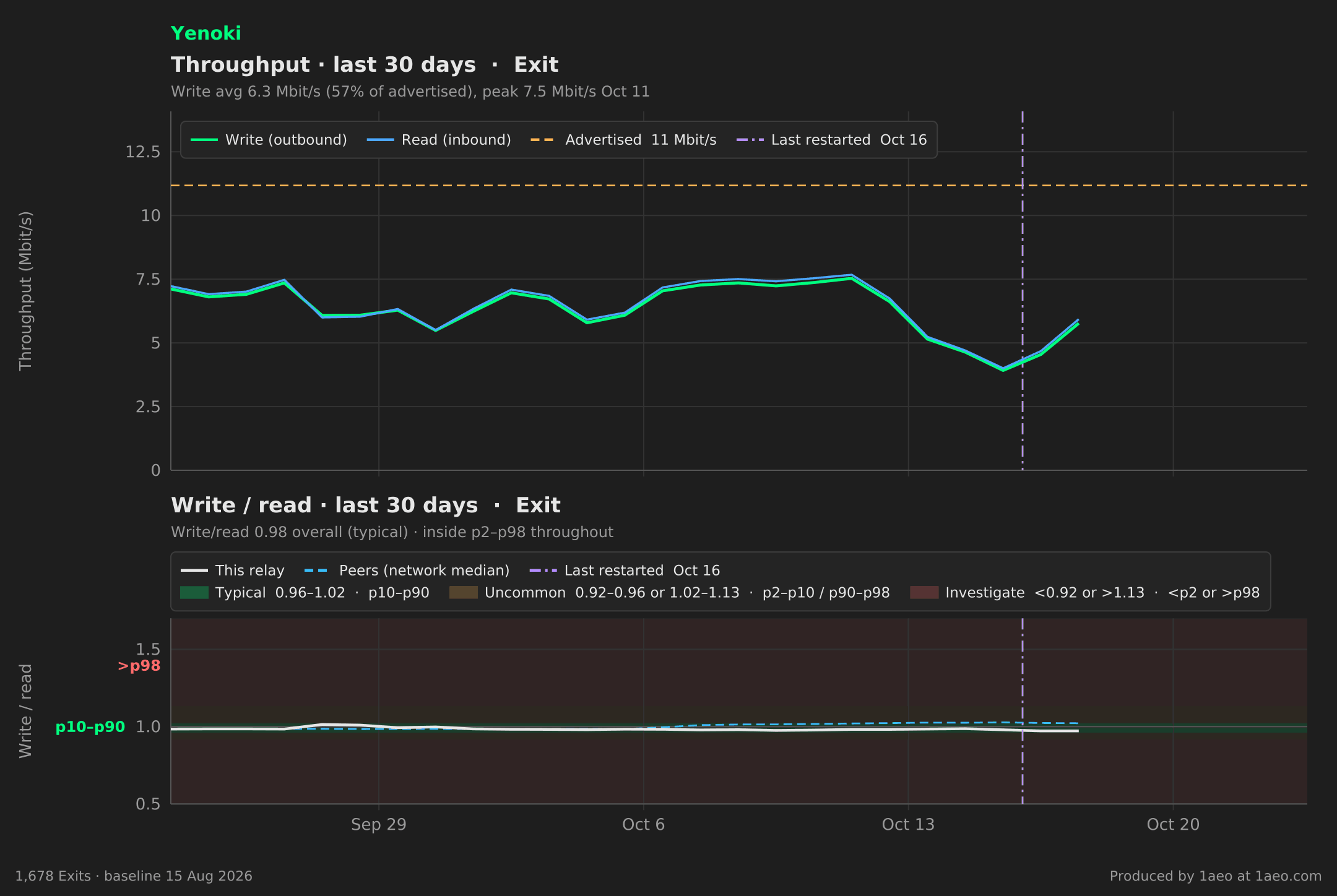Click the Yenoki relay name
Viewport: 1337px width, 896px height.
(x=206, y=33)
